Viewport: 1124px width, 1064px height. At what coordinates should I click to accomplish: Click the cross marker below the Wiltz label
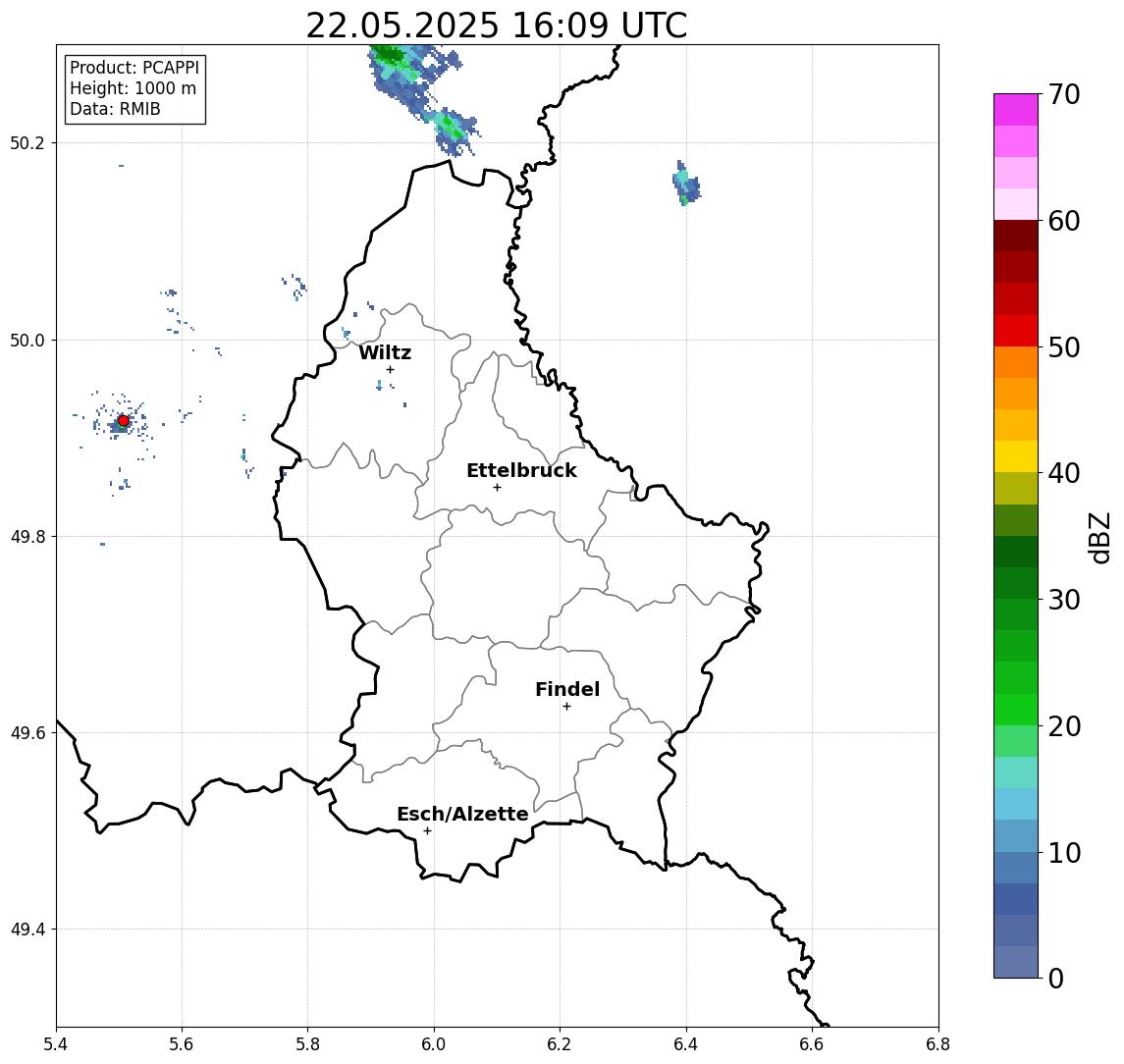pyautogui.click(x=390, y=369)
